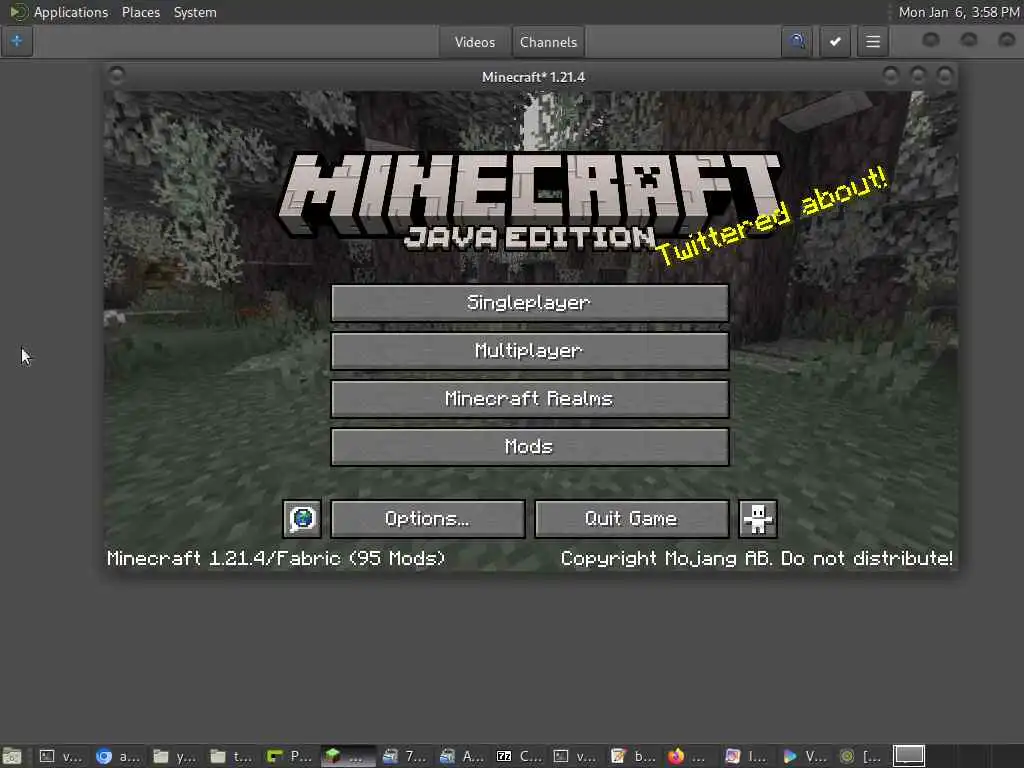This screenshot has width=1024, height=768.
Task: Open the Multiplayer server list
Action: tap(530, 351)
